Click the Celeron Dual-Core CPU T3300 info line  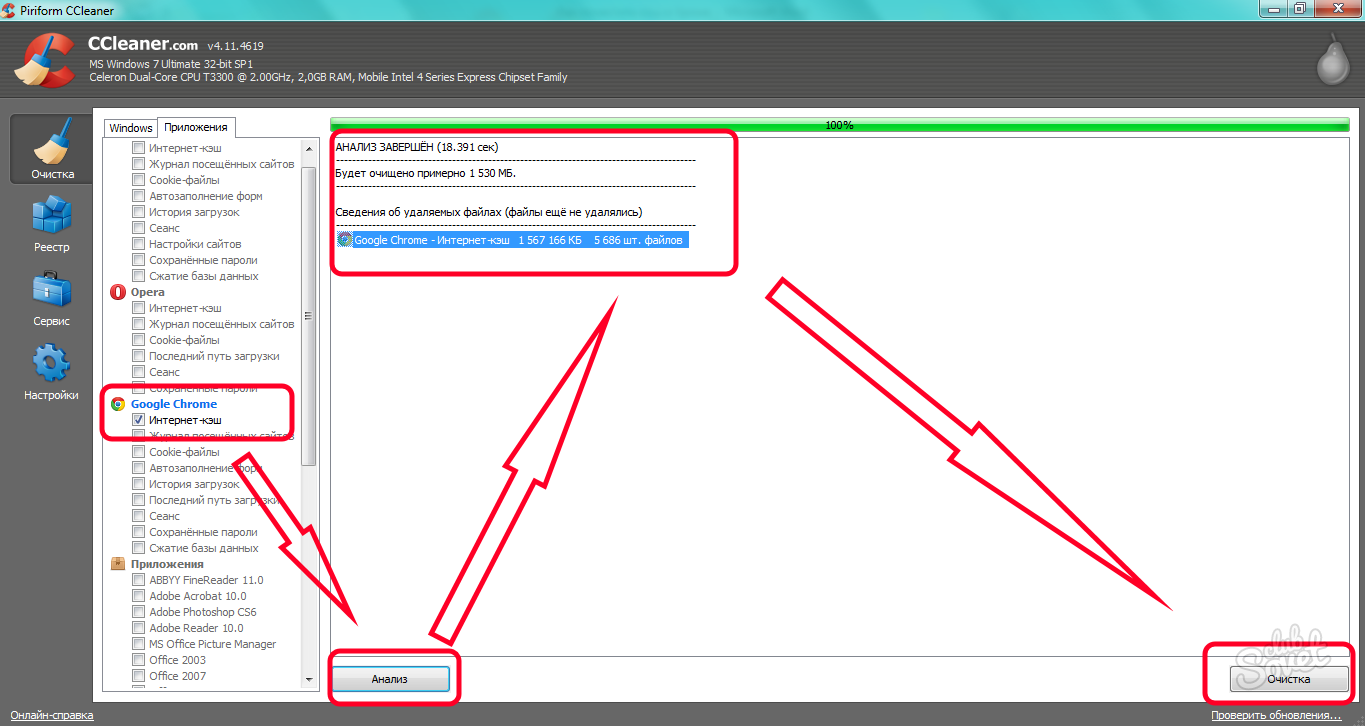(x=328, y=77)
